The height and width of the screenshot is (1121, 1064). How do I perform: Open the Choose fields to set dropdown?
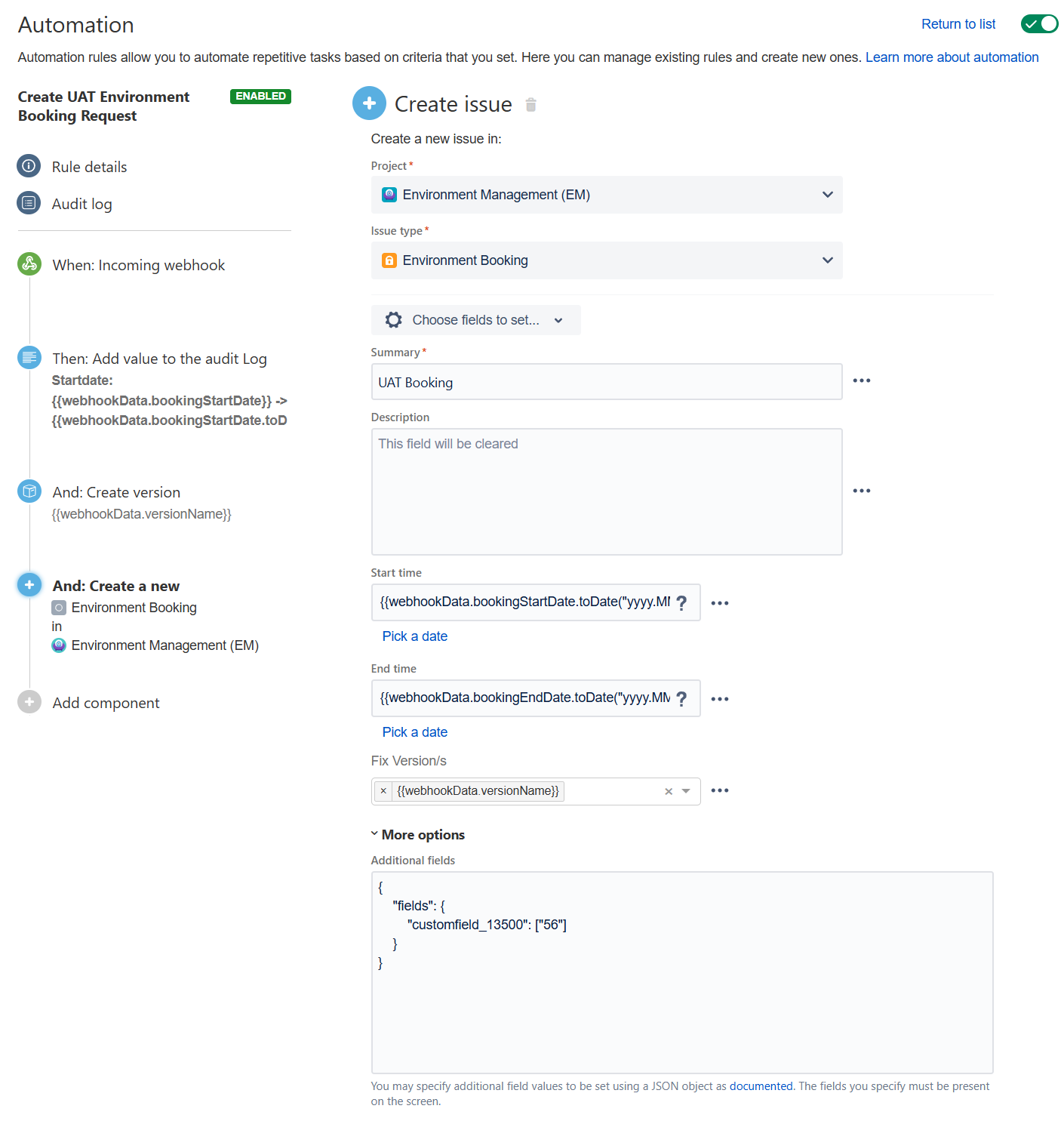475,320
